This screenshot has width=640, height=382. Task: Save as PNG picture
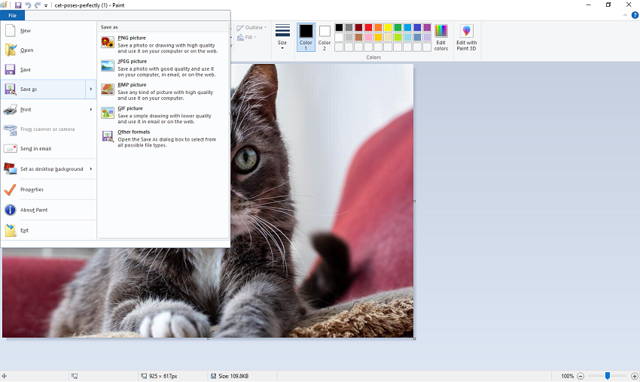tap(163, 44)
